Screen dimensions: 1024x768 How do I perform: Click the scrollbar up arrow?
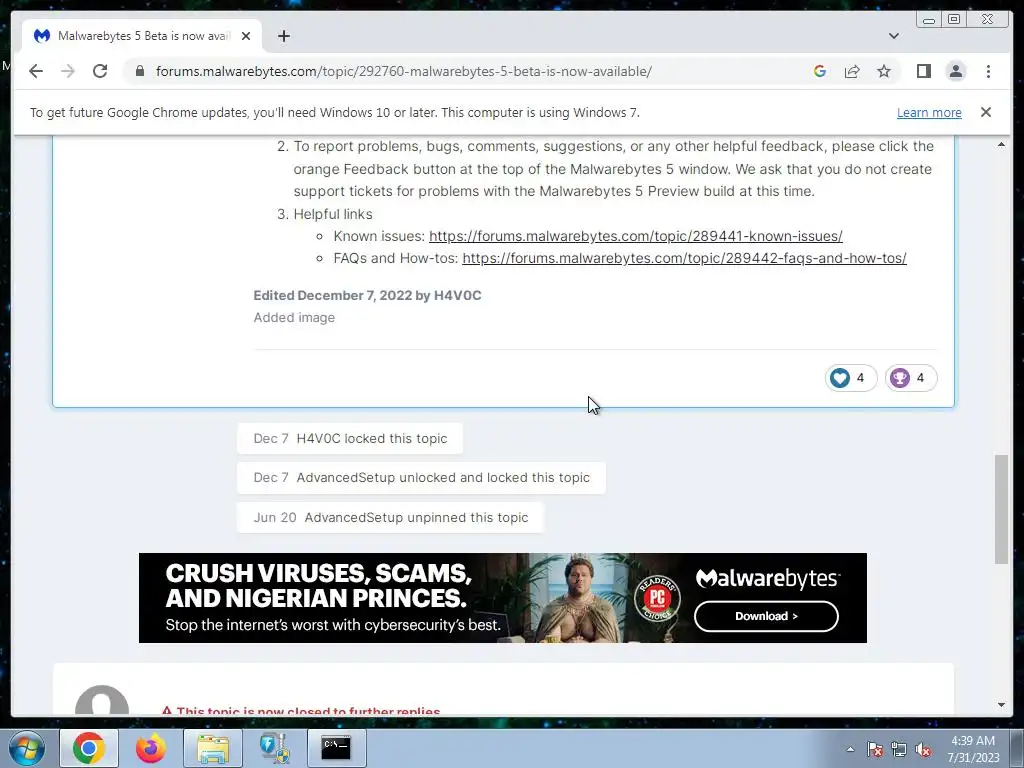tap(1001, 144)
